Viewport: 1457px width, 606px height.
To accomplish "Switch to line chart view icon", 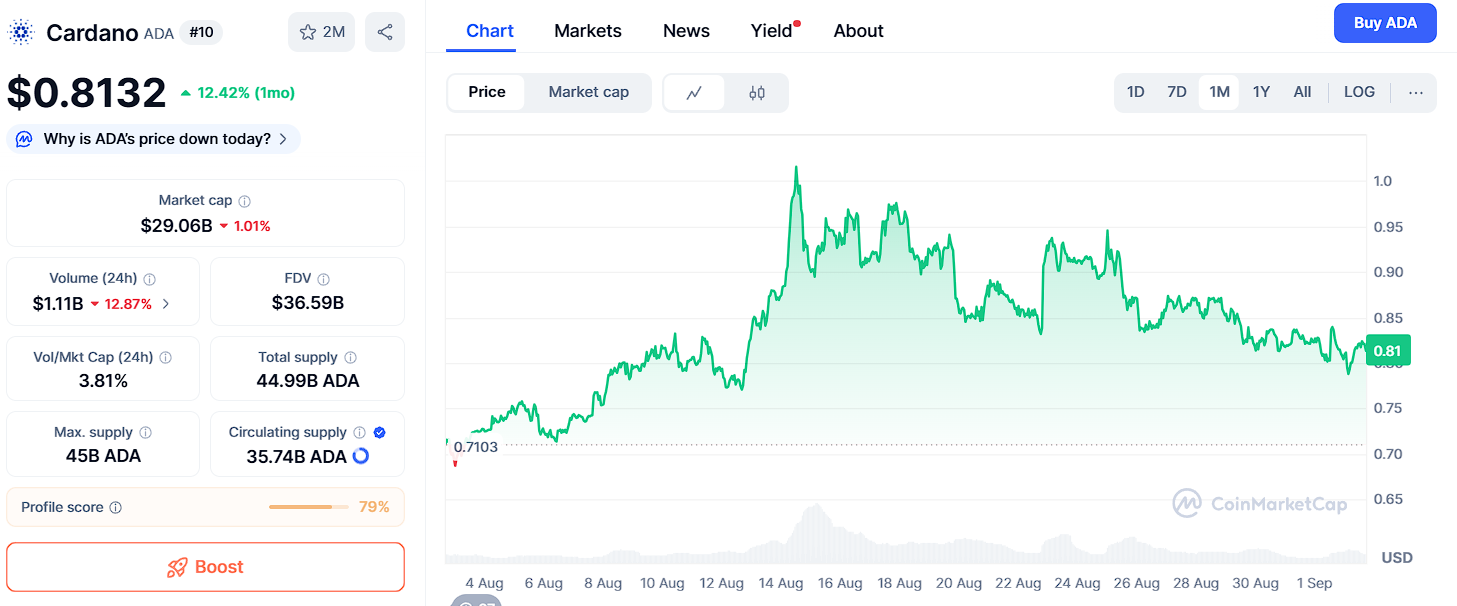I will (694, 93).
